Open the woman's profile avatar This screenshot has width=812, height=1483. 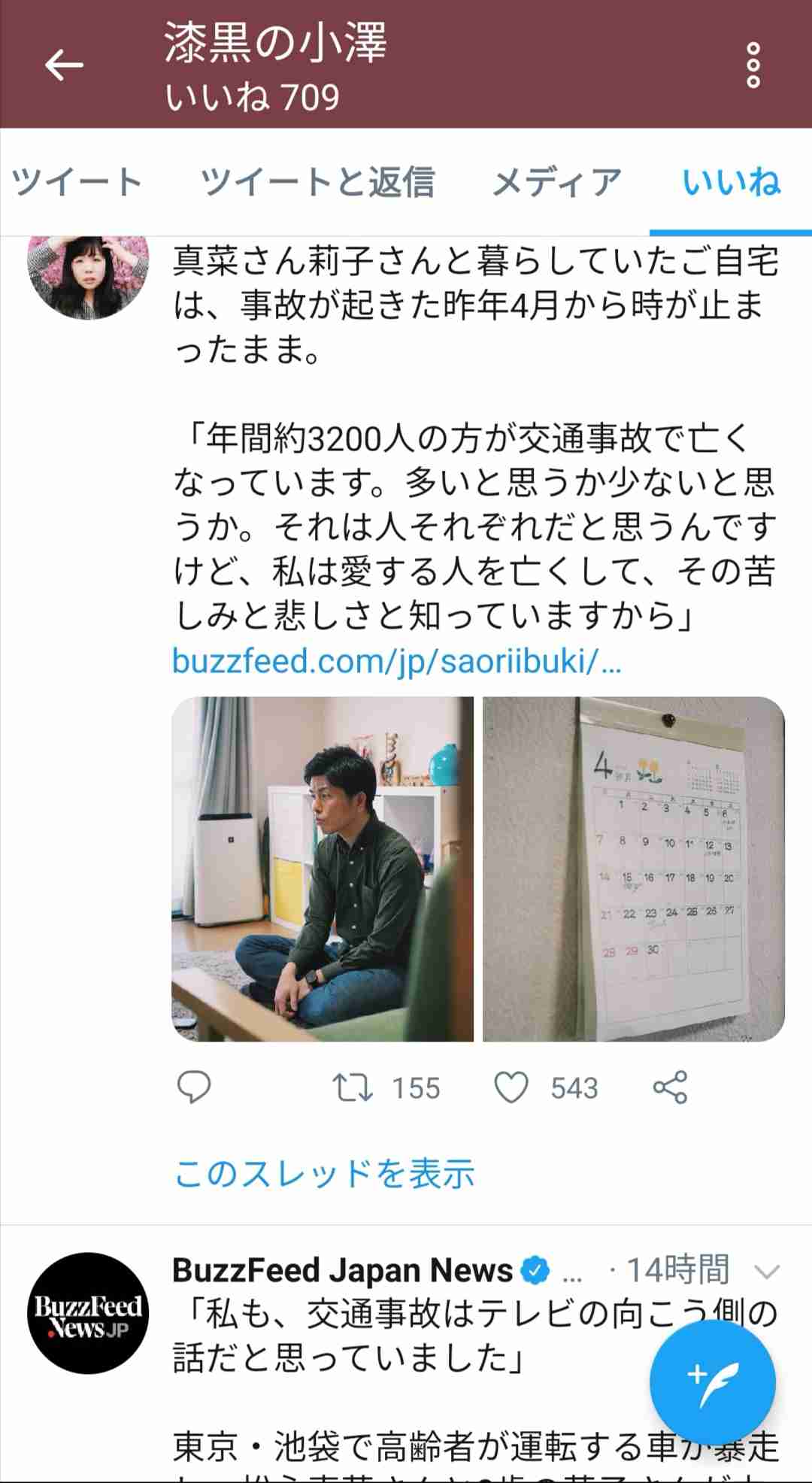(88, 277)
